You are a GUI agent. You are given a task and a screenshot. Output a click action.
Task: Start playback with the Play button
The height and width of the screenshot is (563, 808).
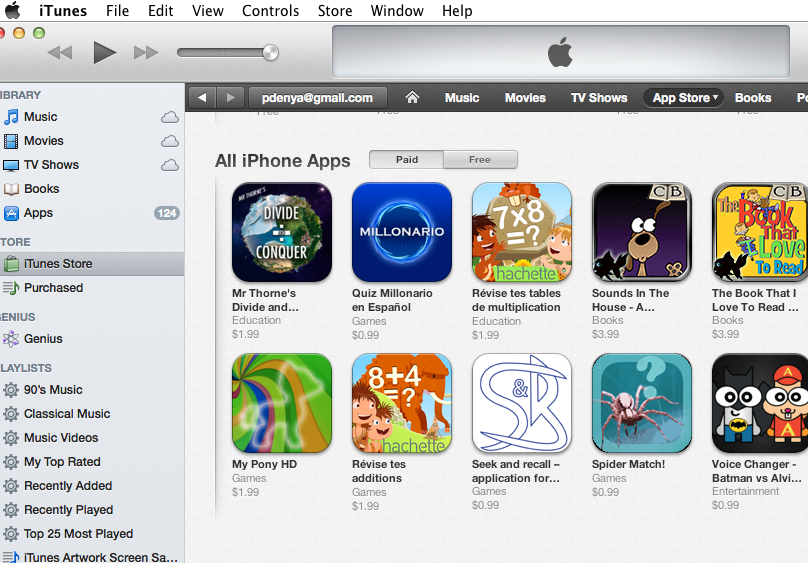(x=104, y=53)
